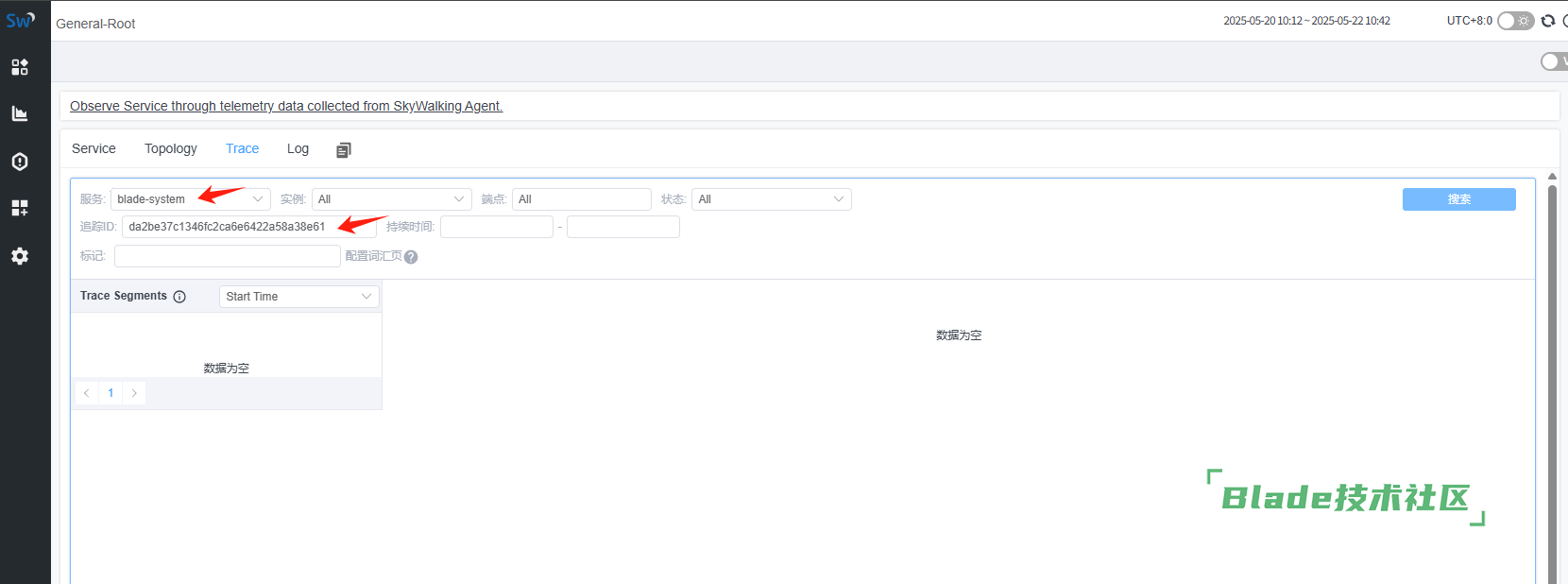The image size is (1568, 584).
Task: Open the Start Time sort dropdown
Action: click(x=299, y=297)
